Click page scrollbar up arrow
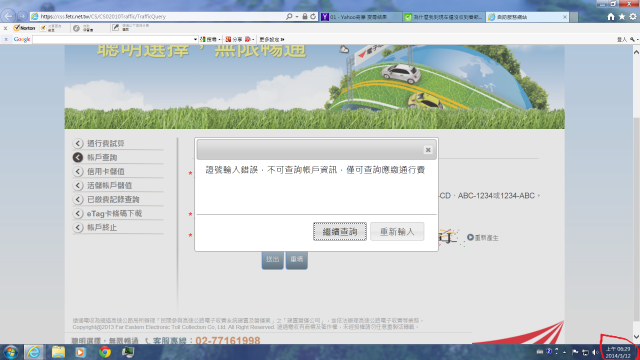The width and height of the screenshot is (640, 360). pos(636,52)
